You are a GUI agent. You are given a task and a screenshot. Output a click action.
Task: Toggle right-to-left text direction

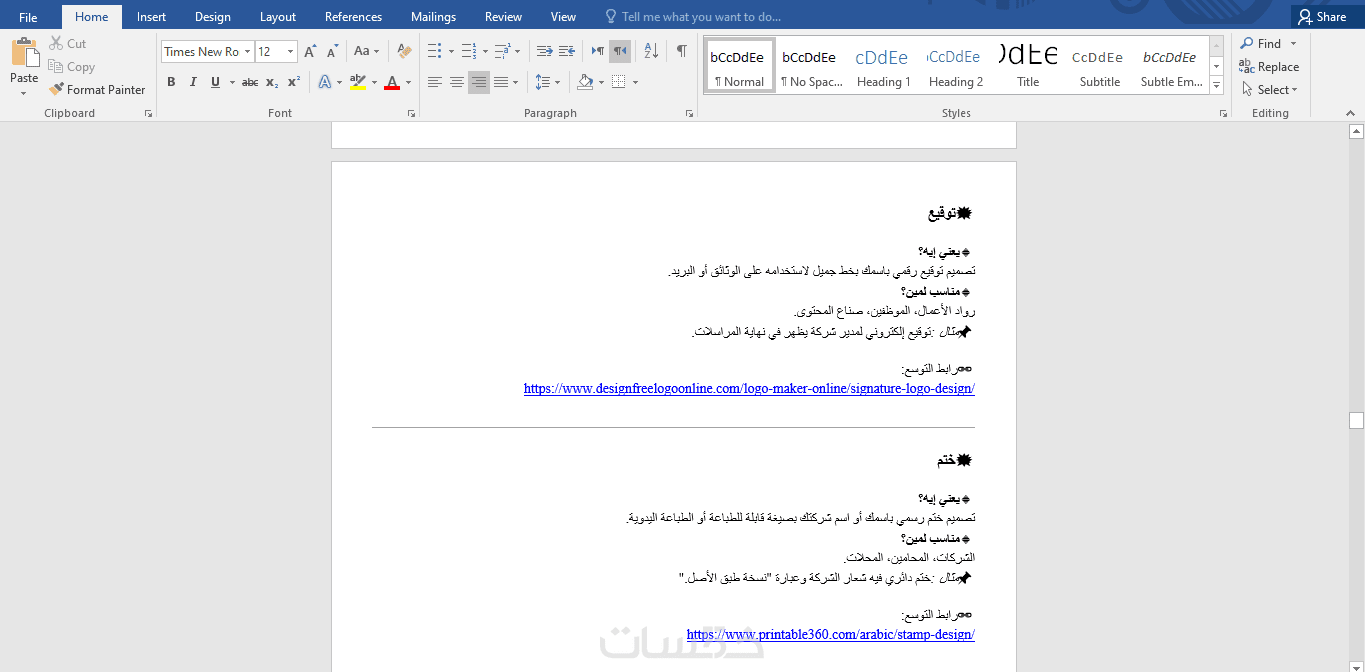(620, 51)
